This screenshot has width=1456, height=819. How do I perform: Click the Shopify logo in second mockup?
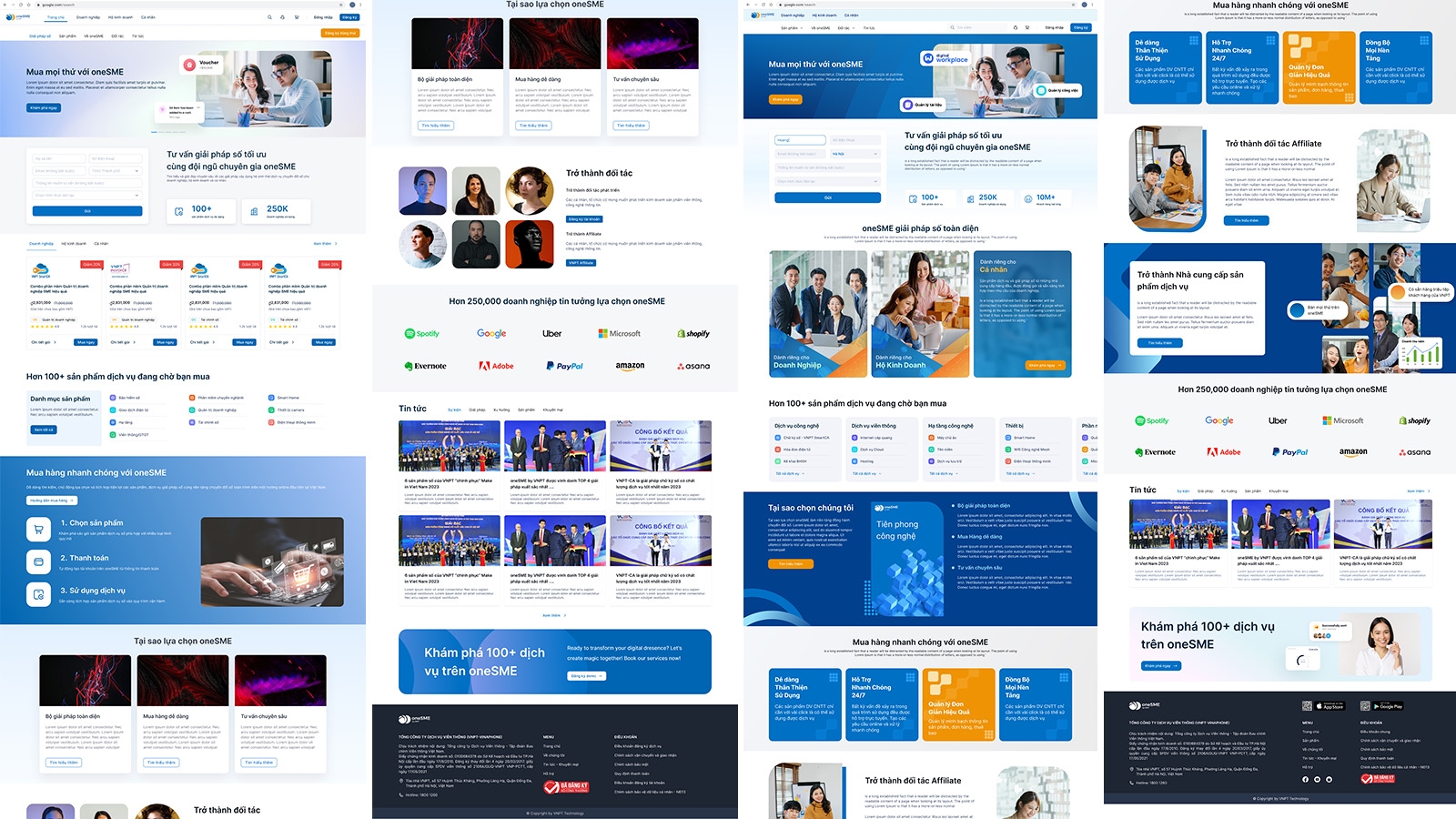pyautogui.click(x=693, y=334)
